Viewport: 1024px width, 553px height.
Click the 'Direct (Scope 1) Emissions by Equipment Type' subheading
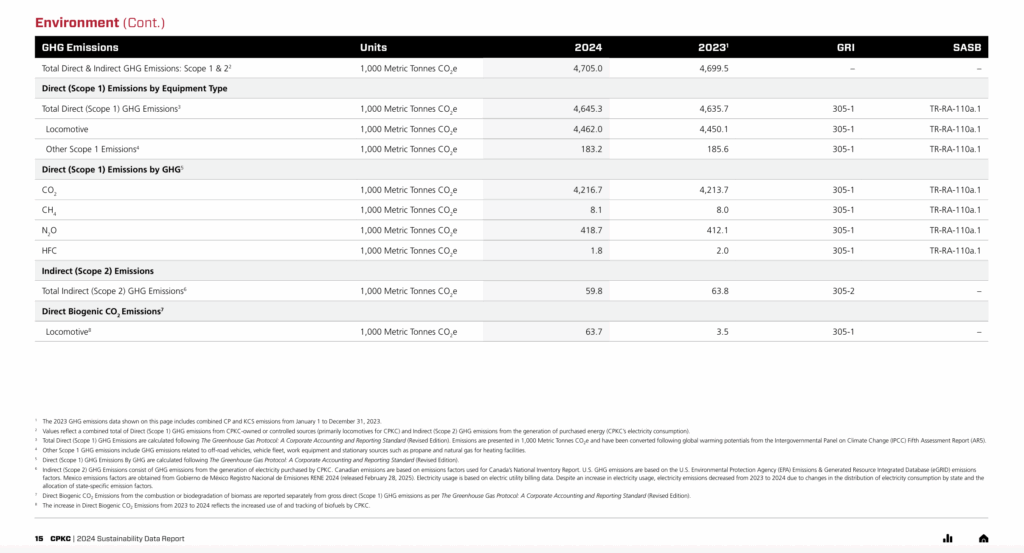(x=134, y=88)
